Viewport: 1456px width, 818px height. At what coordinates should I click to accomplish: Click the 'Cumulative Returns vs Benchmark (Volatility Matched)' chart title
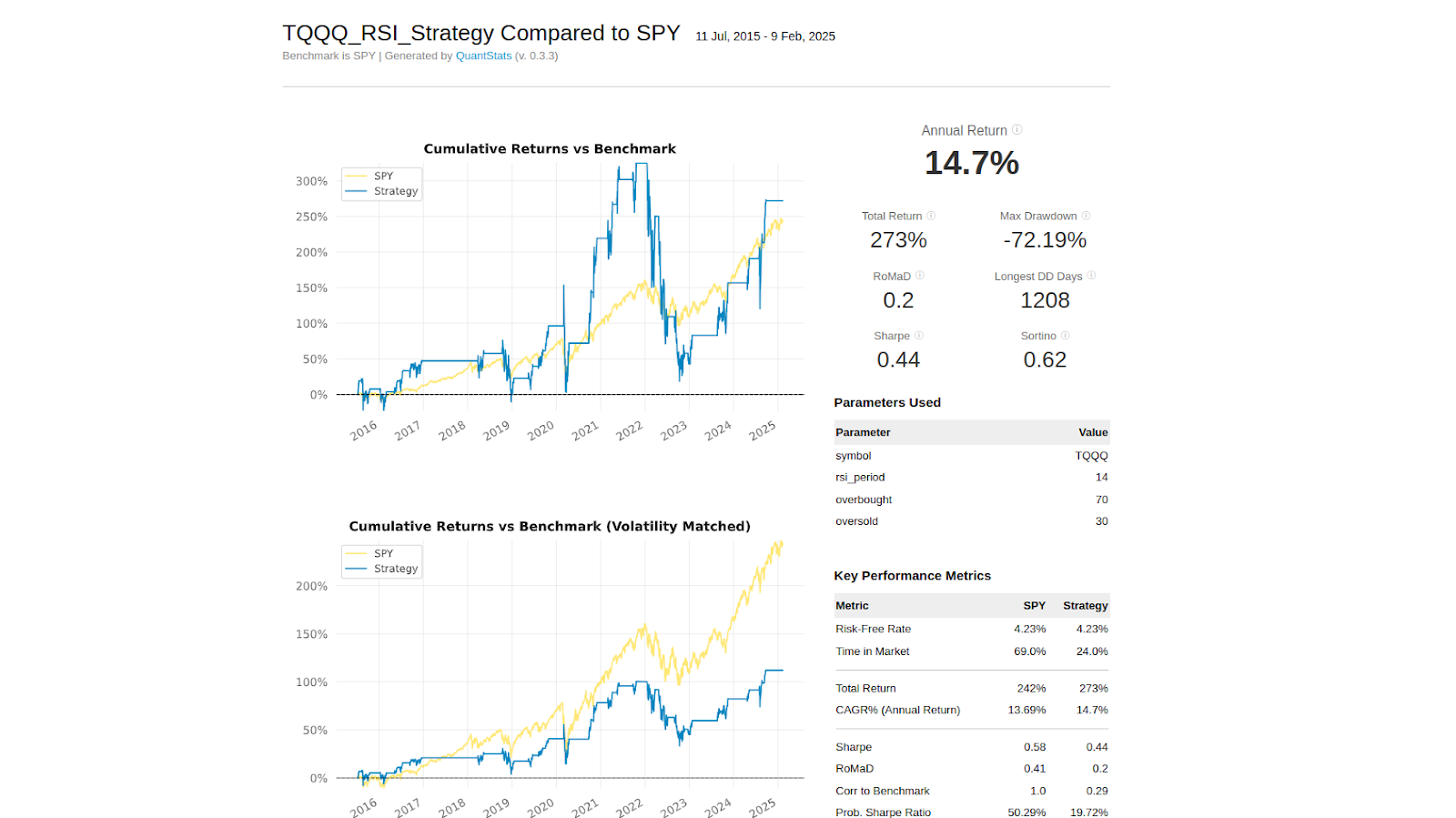[550, 527]
